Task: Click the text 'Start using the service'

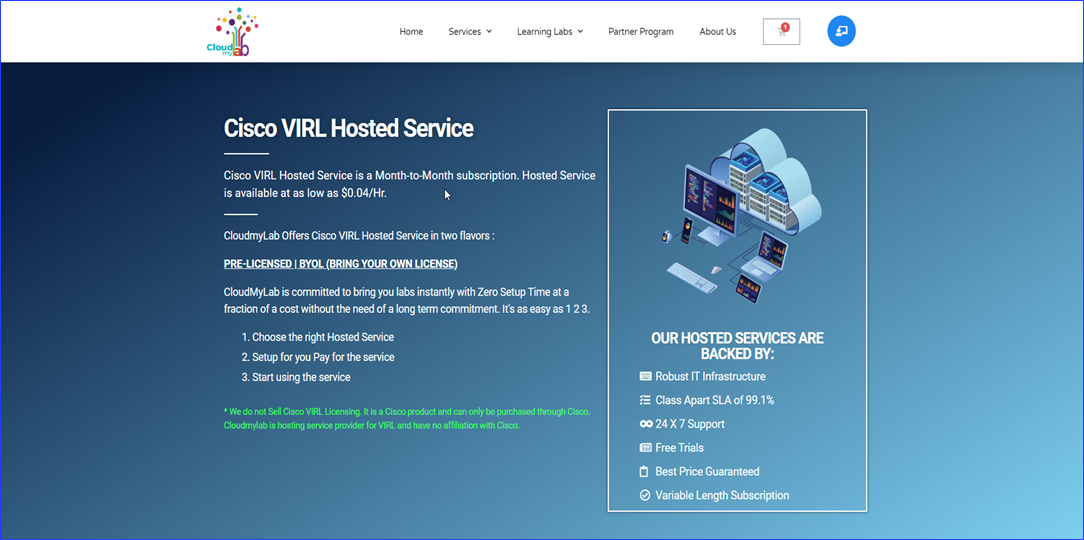Action: click(x=301, y=378)
